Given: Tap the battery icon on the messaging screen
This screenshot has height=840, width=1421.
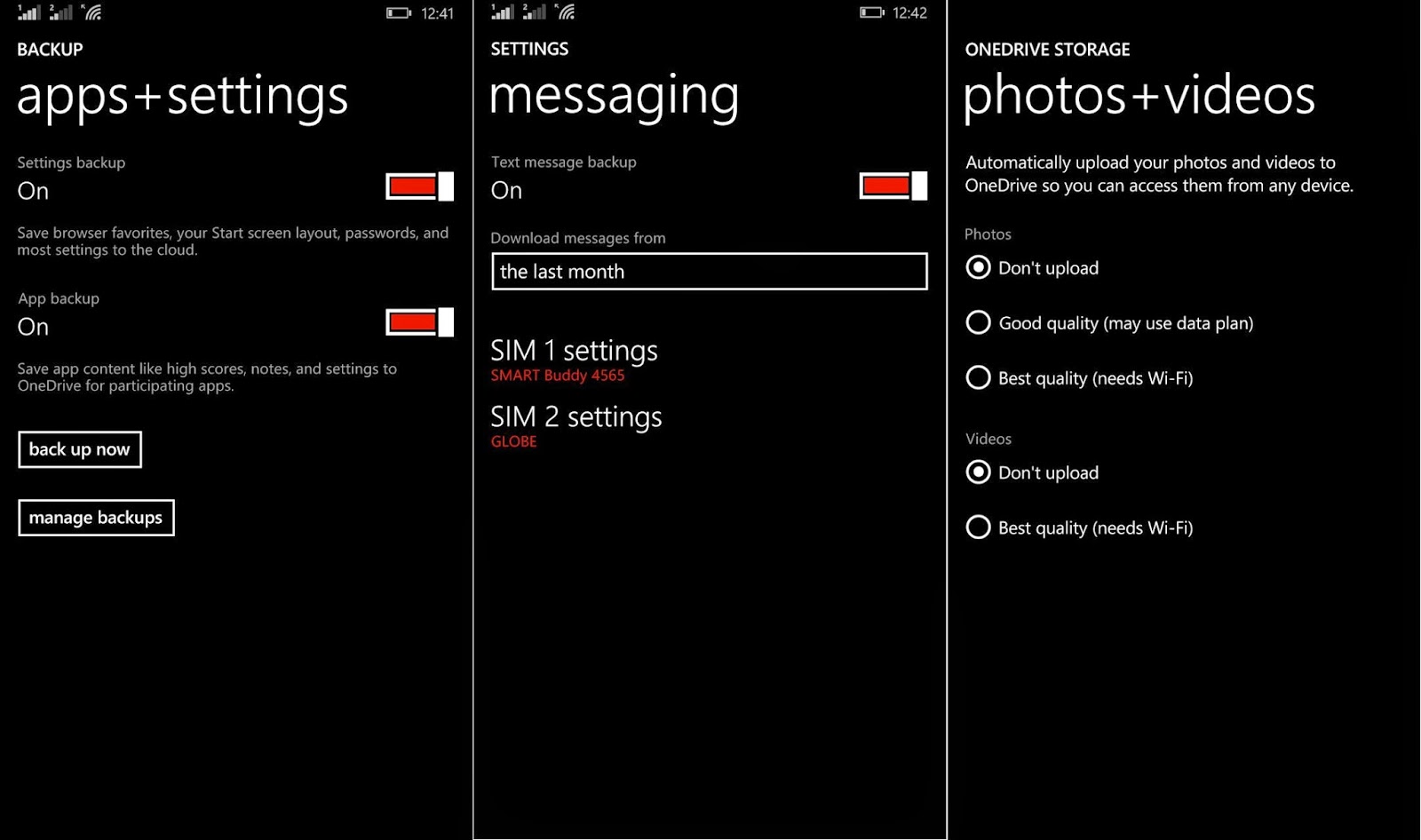Looking at the screenshot, I should click(x=871, y=12).
